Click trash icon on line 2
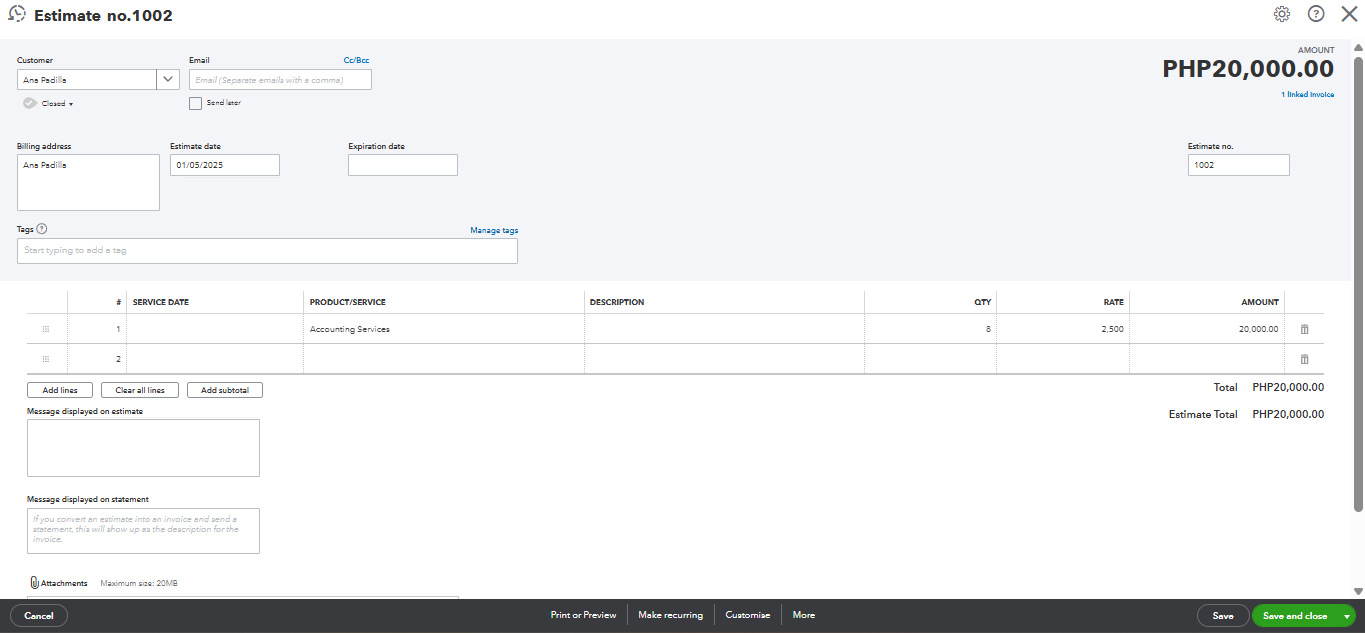This screenshot has height=633, width=1365. point(1304,359)
